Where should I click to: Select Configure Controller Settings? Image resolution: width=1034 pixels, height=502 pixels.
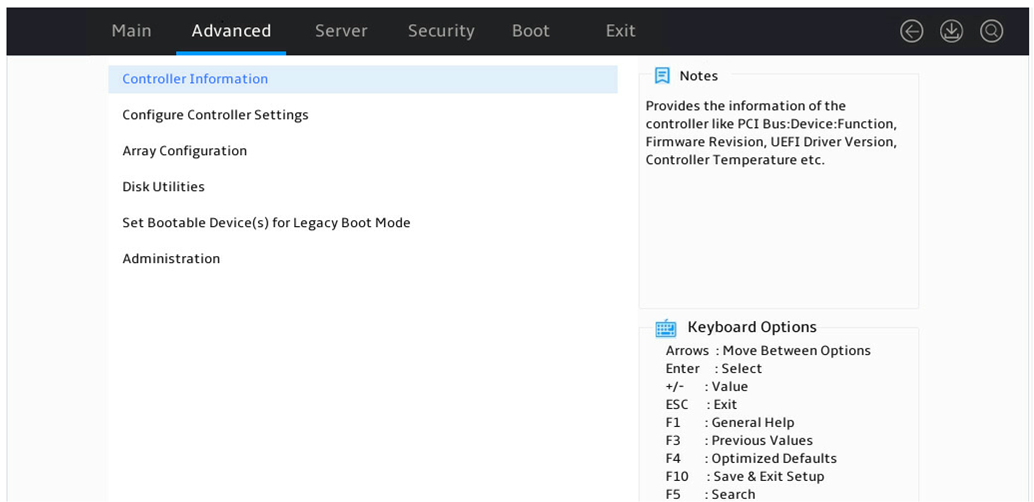pos(363,115)
